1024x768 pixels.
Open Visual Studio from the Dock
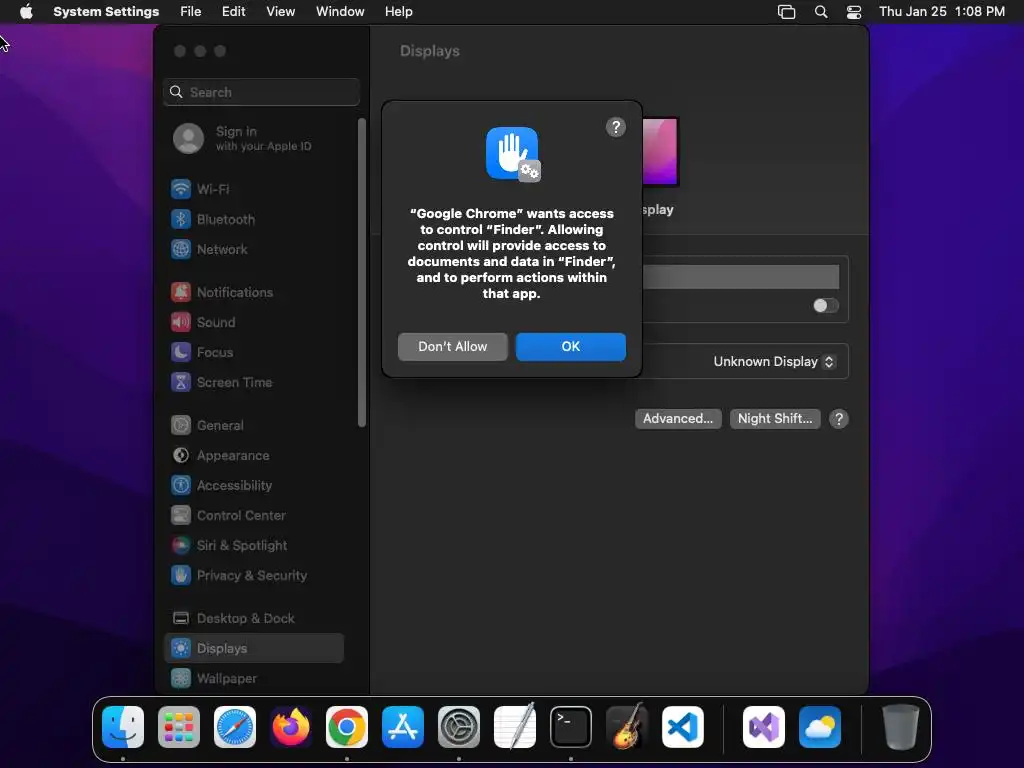(764, 727)
